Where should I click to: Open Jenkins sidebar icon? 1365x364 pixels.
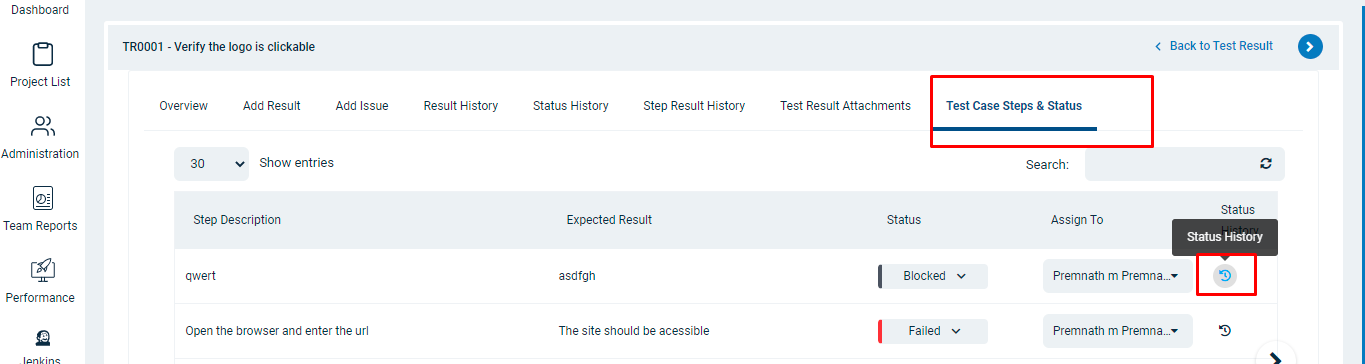point(43,338)
